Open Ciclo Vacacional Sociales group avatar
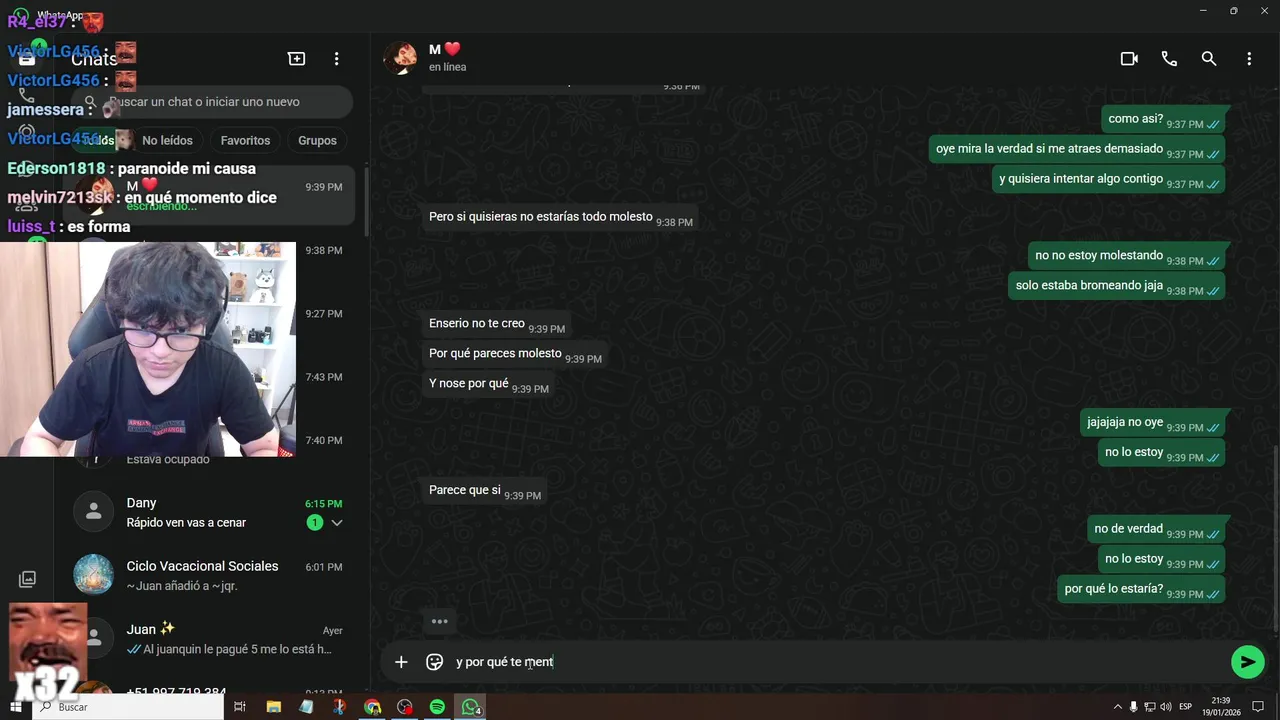Image resolution: width=1280 pixels, height=720 pixels. (x=94, y=575)
